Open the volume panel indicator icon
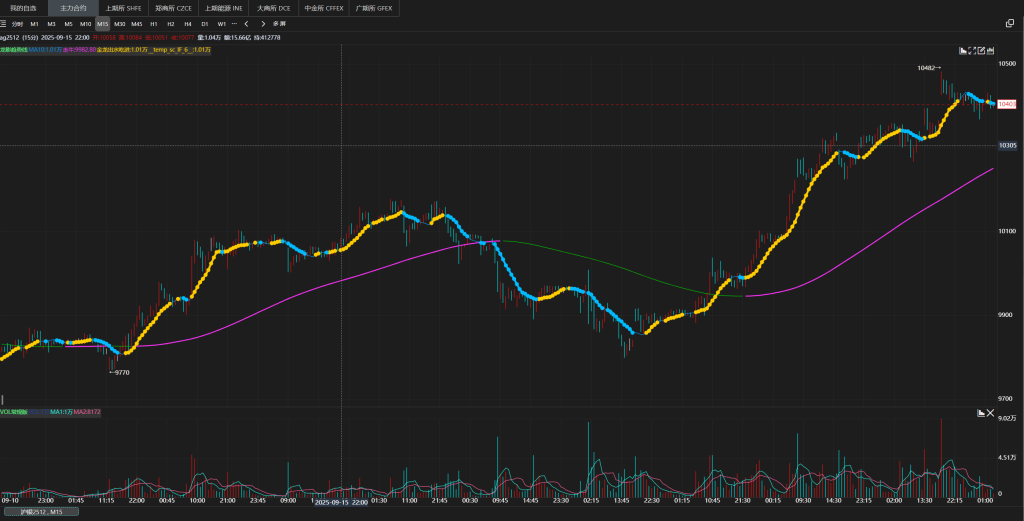This screenshot has height=521, width=1024. (x=980, y=413)
